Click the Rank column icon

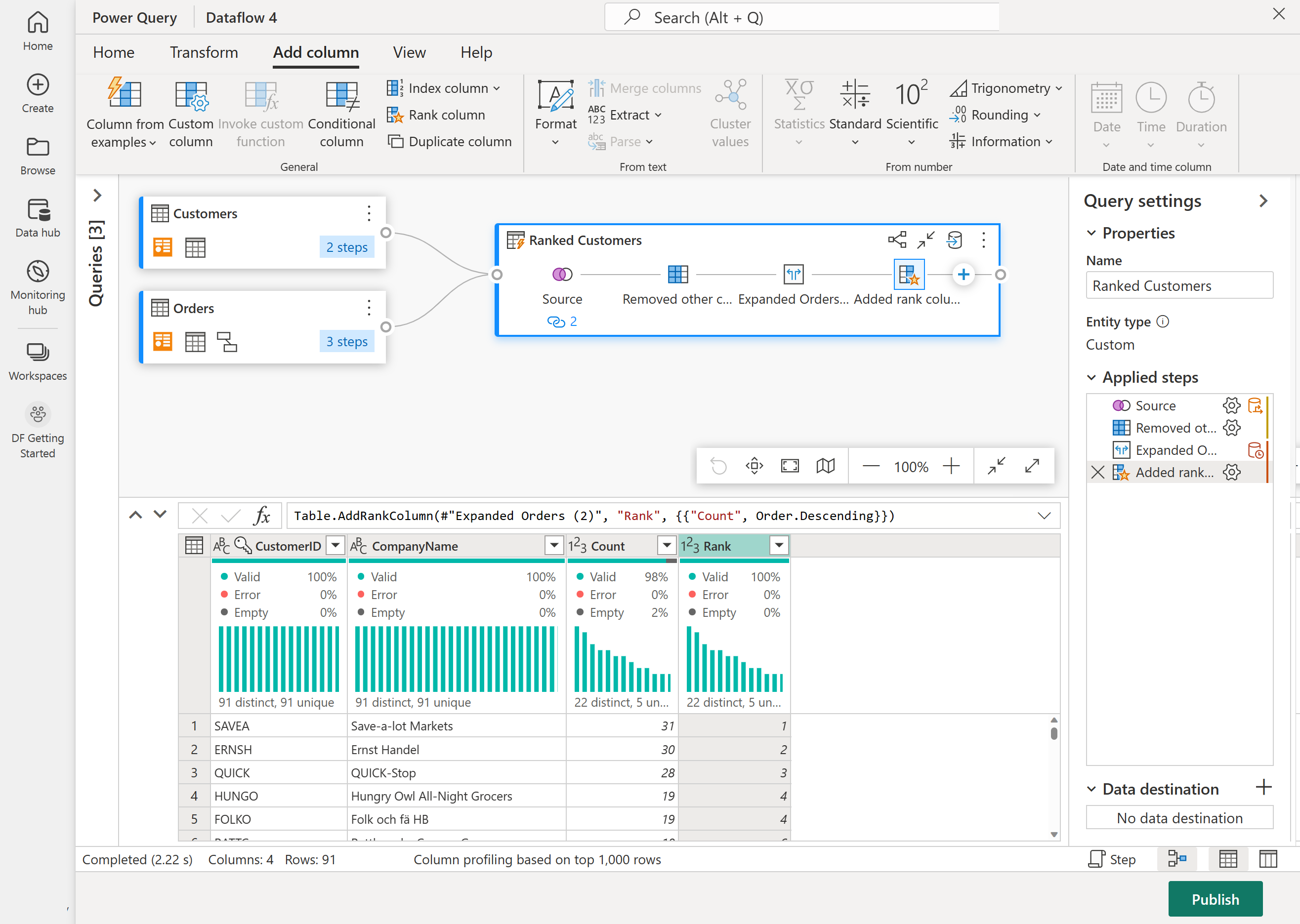point(395,115)
